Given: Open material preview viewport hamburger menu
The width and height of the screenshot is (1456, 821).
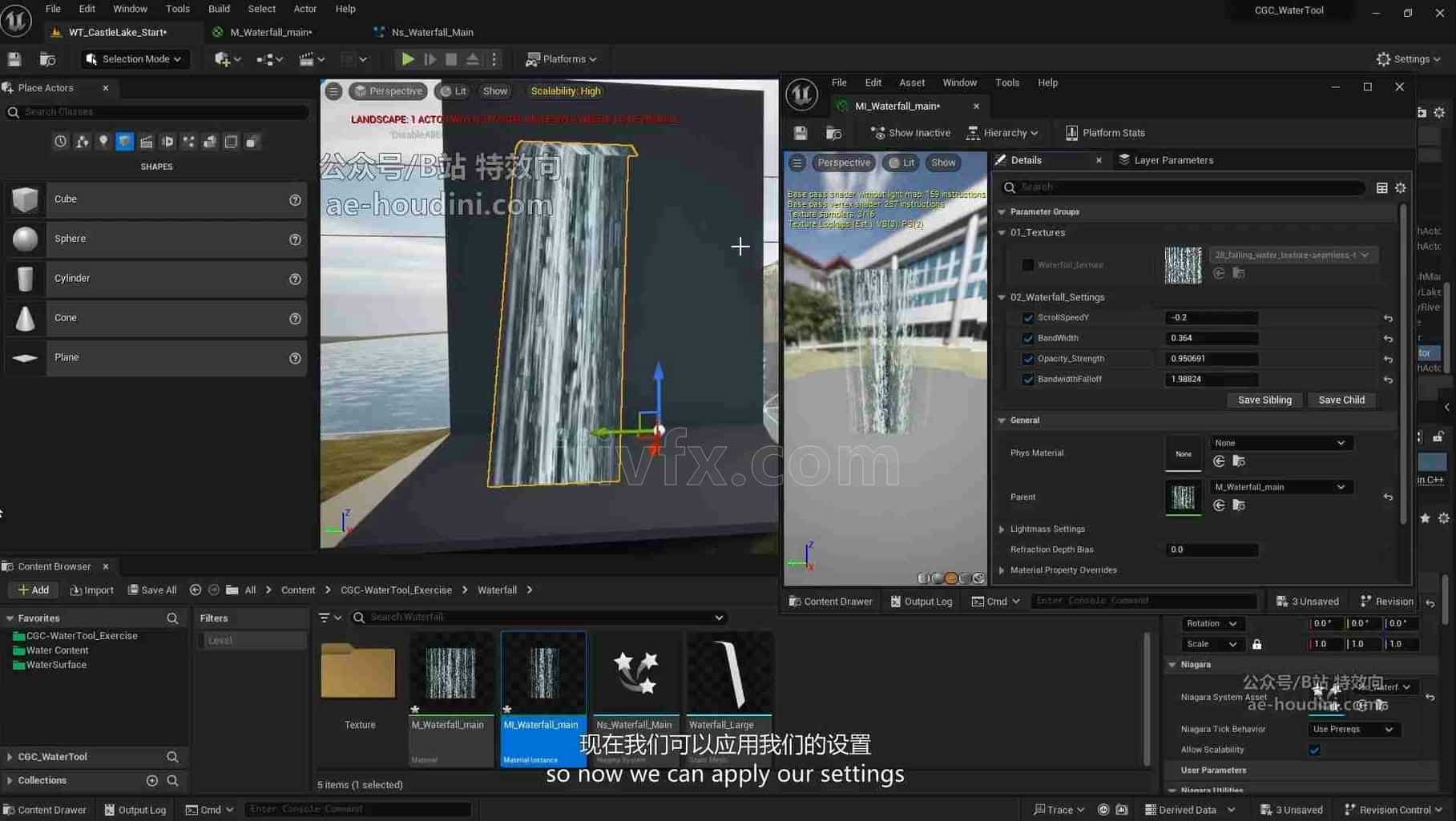Looking at the screenshot, I should coord(797,163).
